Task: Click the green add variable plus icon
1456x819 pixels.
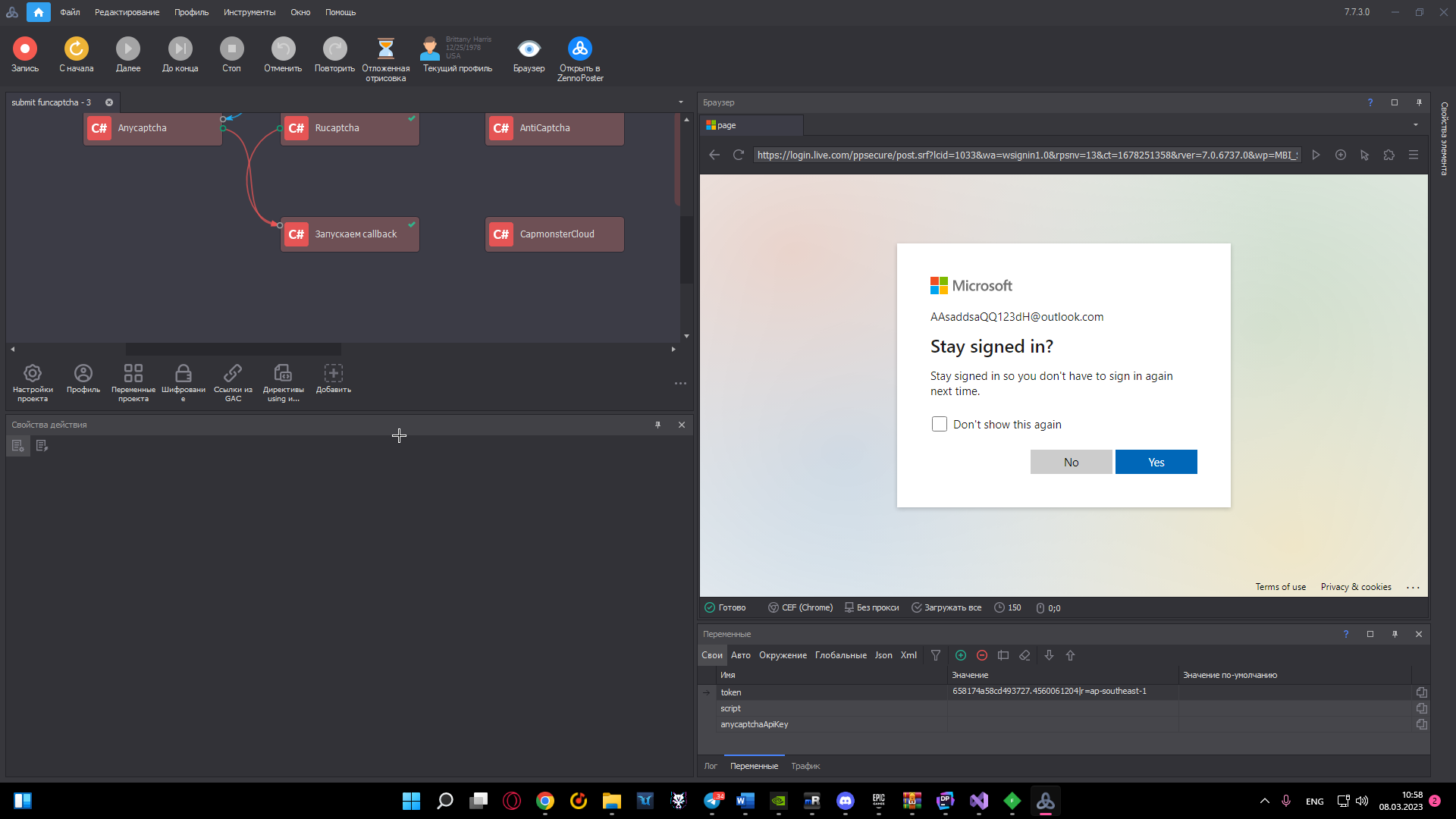Action: (961, 655)
